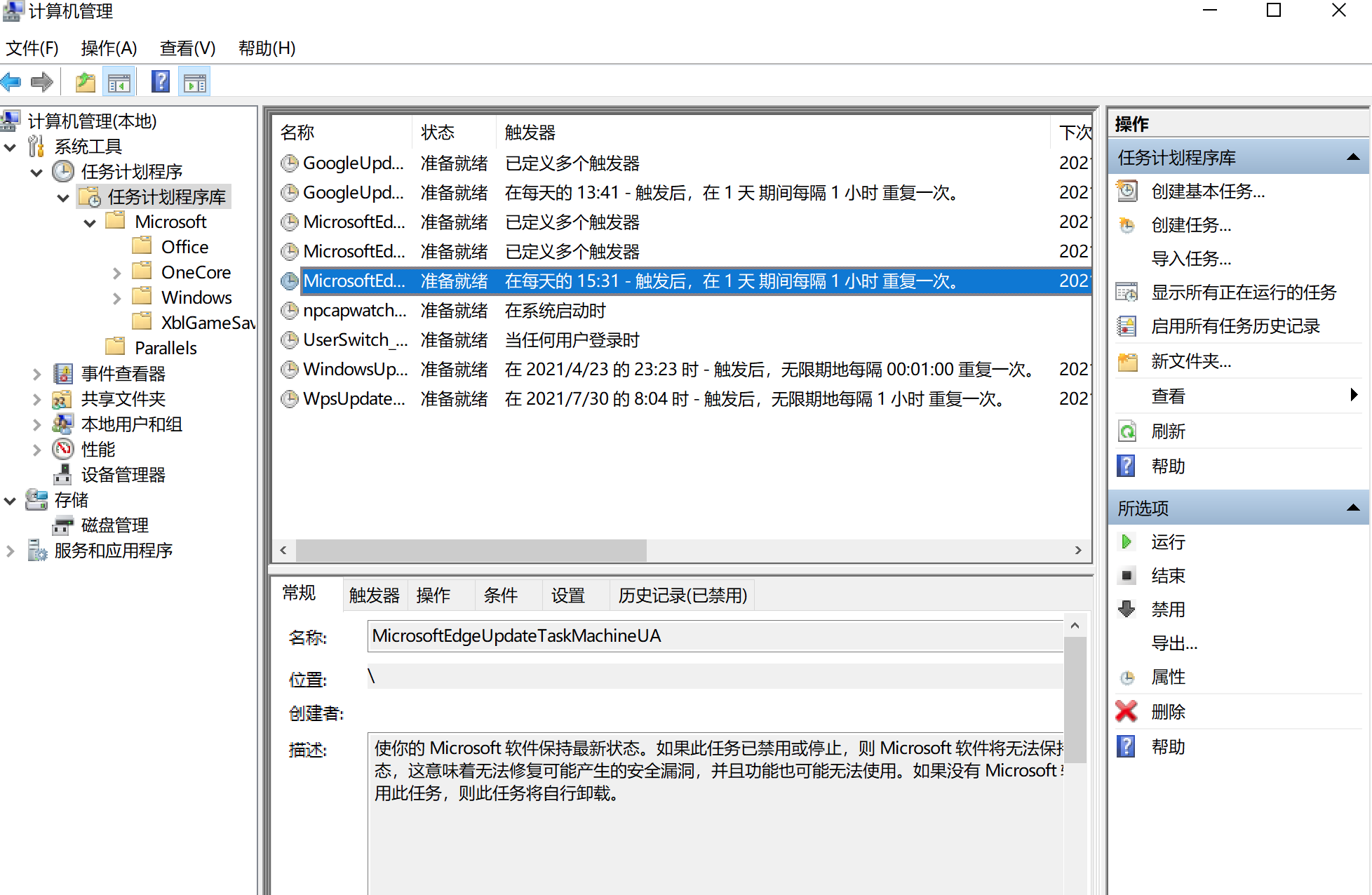Click the blue Help toolbar icon
Viewport: 1372px width, 895px height.
click(x=161, y=82)
